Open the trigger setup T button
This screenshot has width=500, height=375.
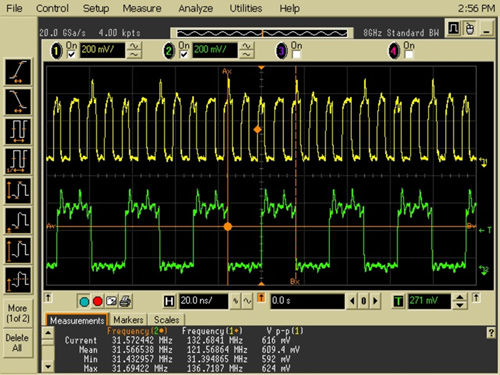(x=398, y=301)
